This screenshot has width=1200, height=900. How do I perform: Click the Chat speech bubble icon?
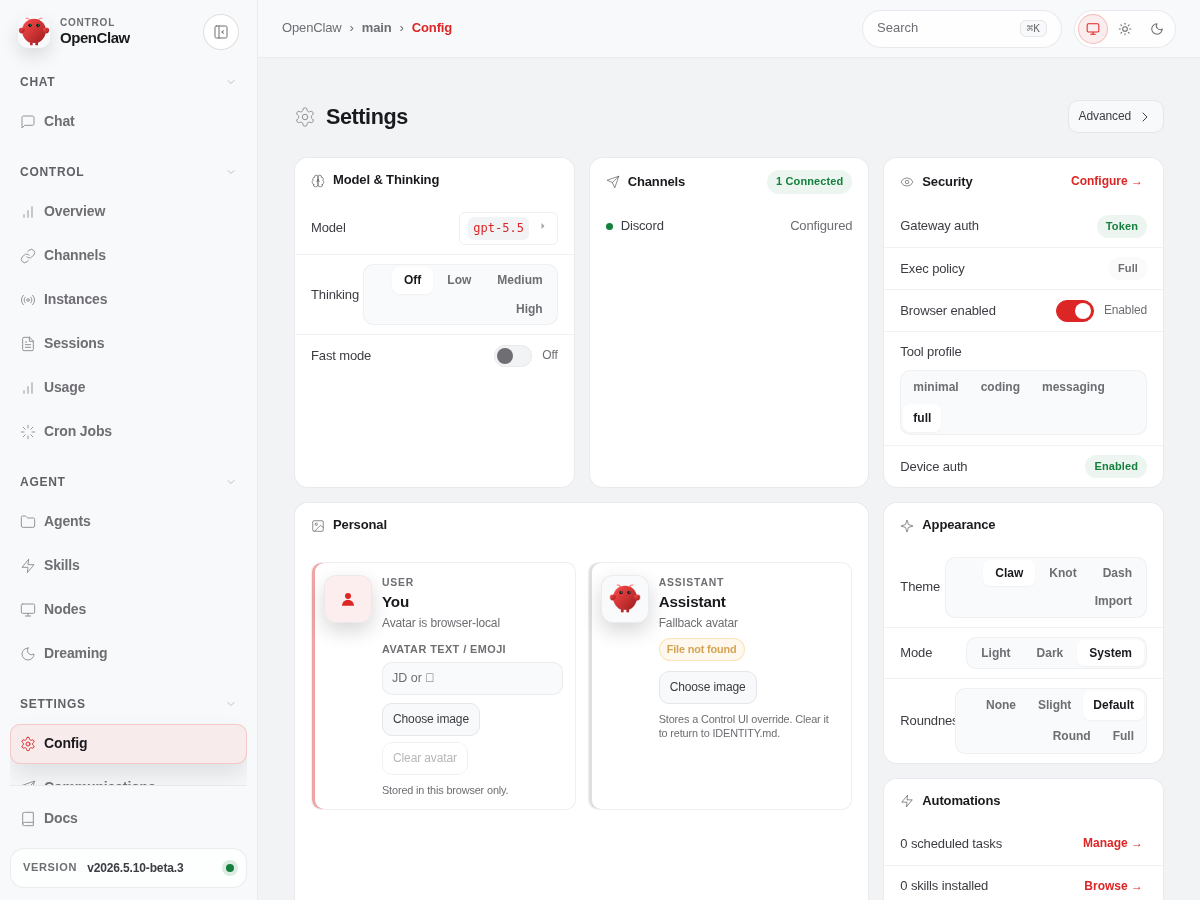click(x=28, y=122)
